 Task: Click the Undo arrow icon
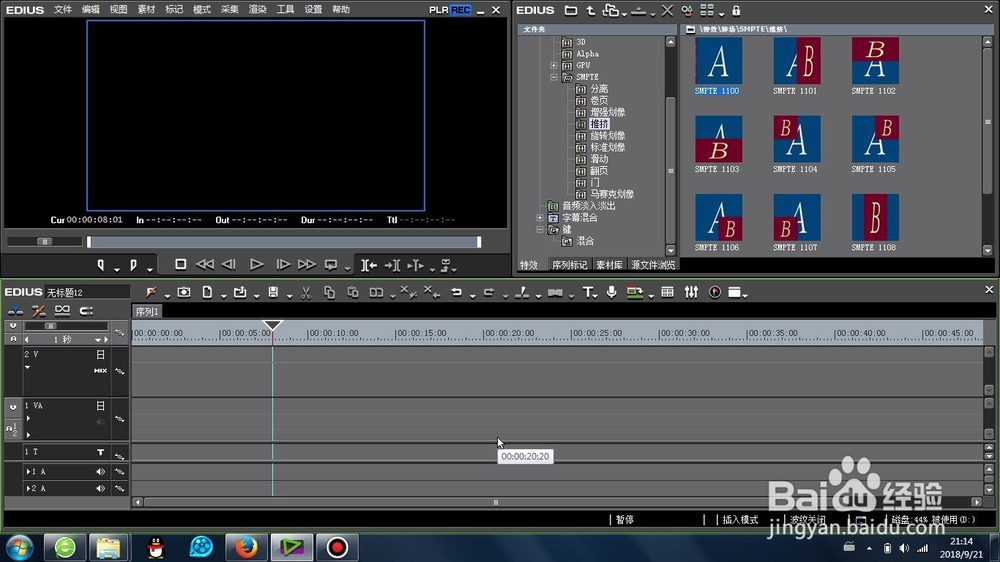(x=456, y=292)
